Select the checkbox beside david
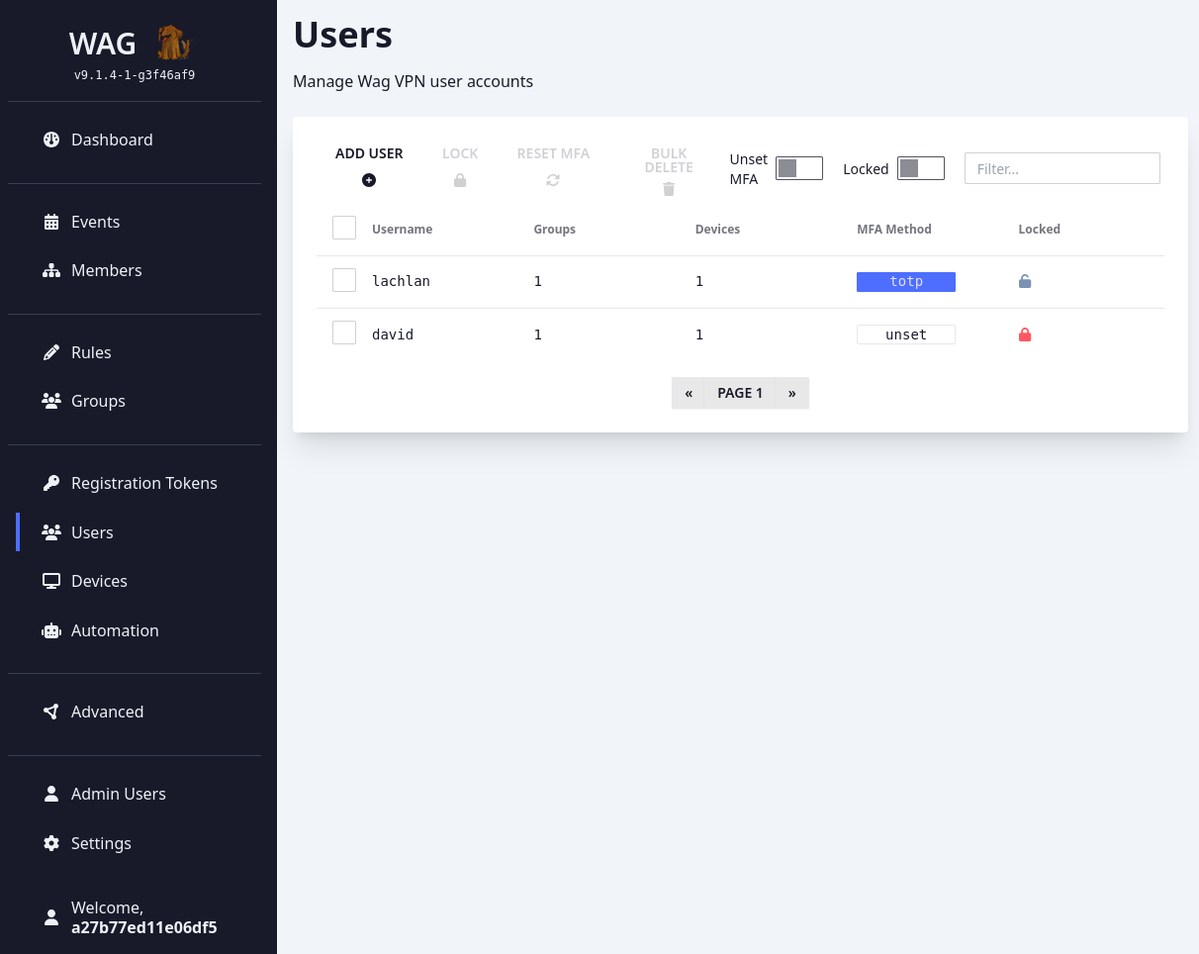The image size is (1199, 954). pyautogui.click(x=344, y=333)
